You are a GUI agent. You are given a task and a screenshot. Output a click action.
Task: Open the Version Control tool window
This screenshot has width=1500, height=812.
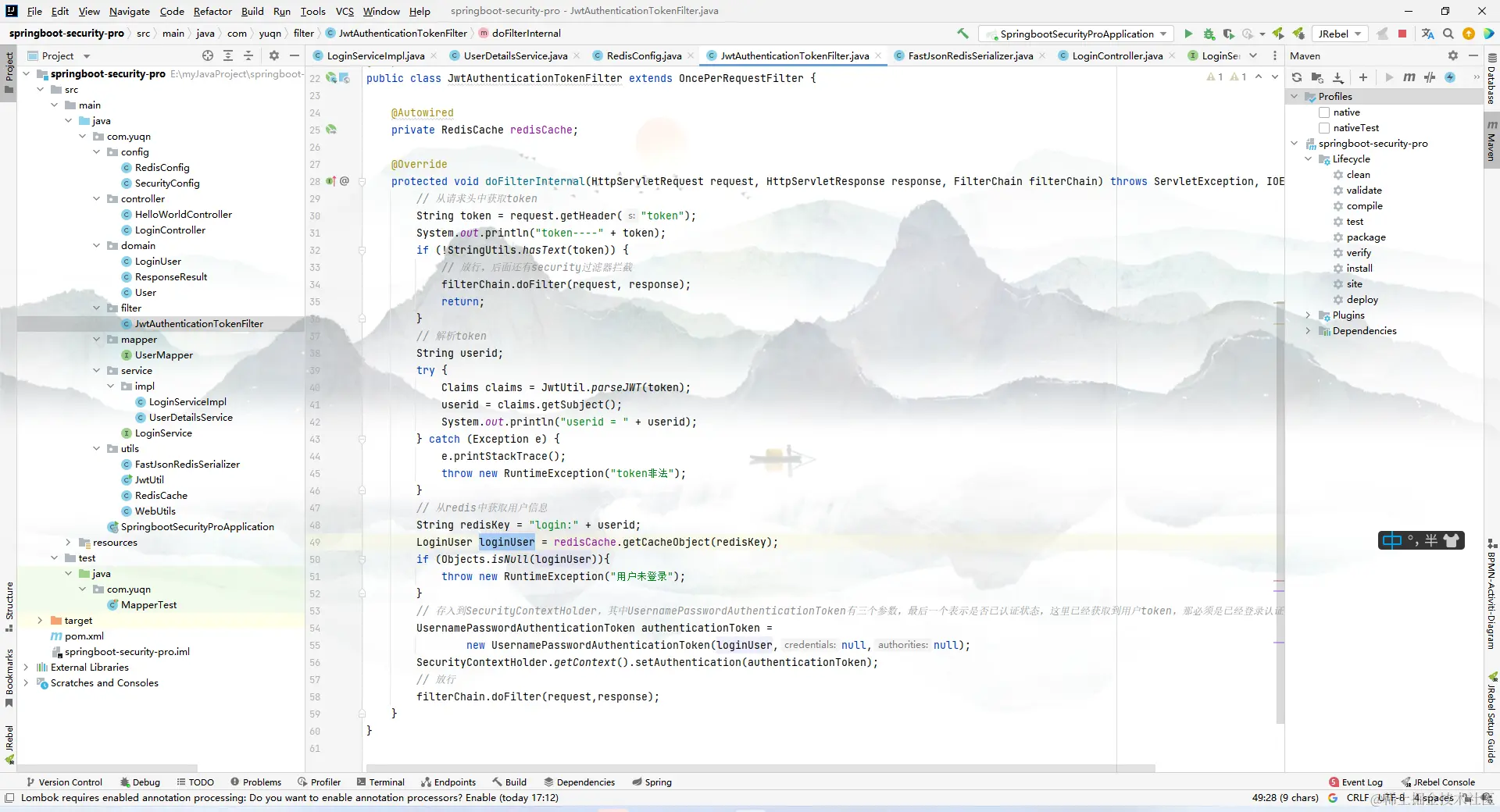64,782
